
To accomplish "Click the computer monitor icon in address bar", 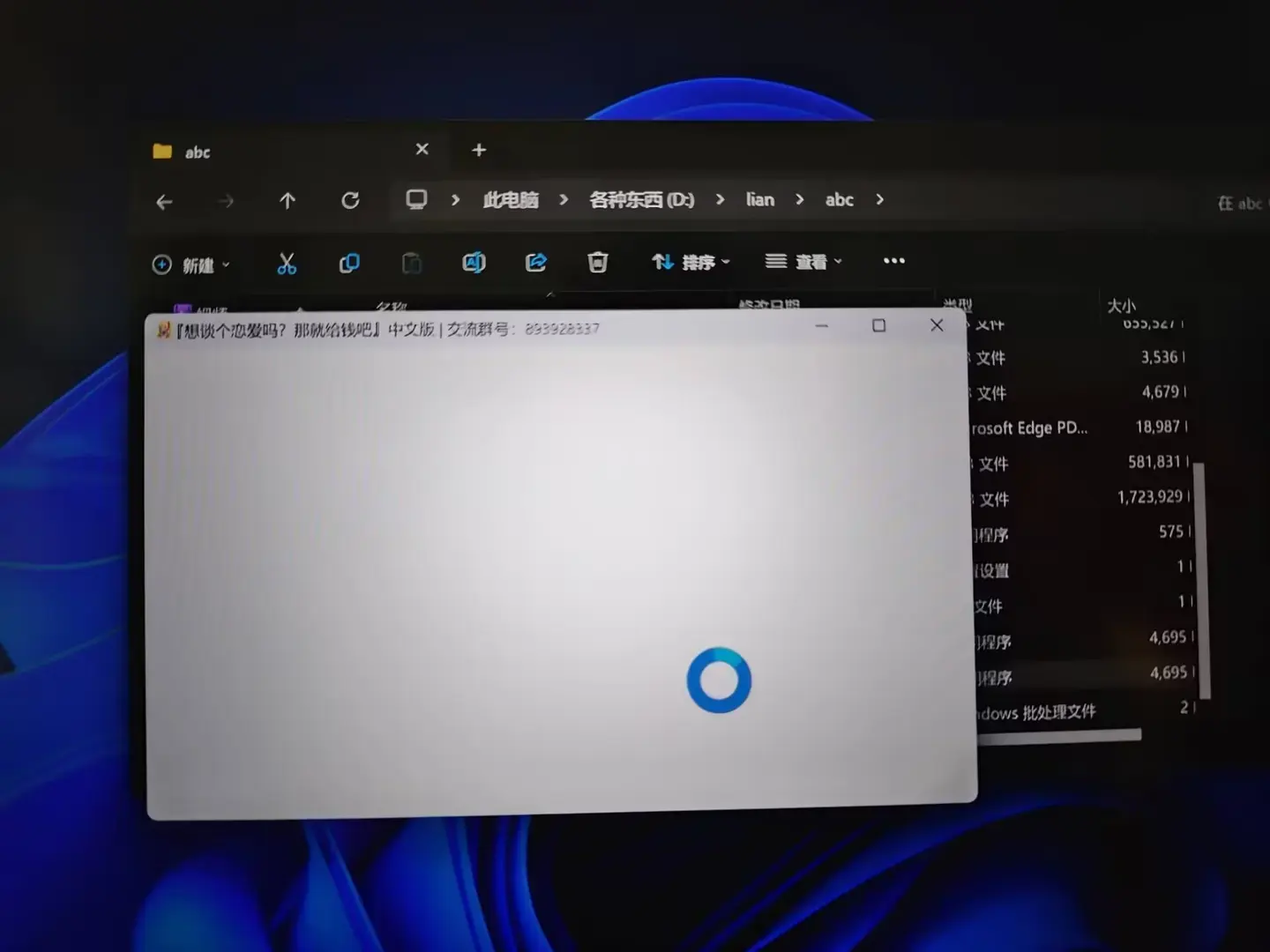I will coord(416,199).
